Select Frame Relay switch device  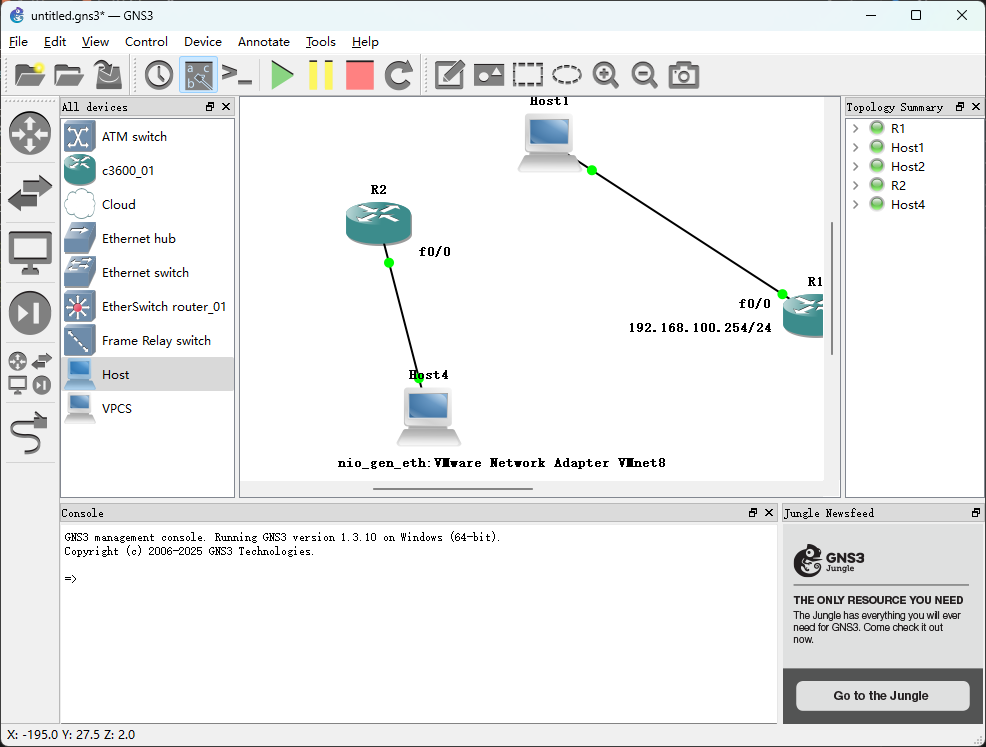click(148, 340)
